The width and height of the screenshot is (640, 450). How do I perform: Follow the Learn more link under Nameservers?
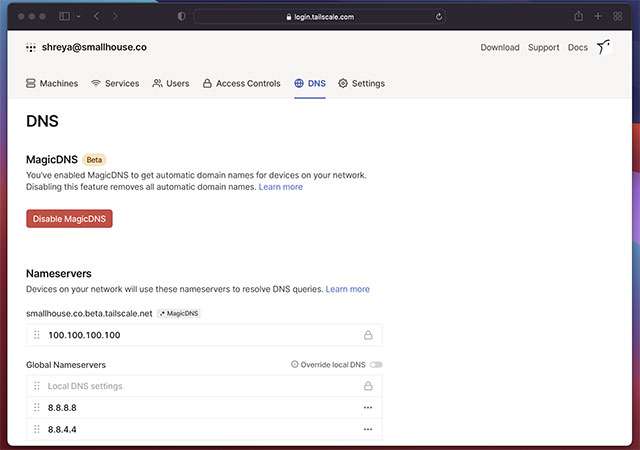(347, 289)
